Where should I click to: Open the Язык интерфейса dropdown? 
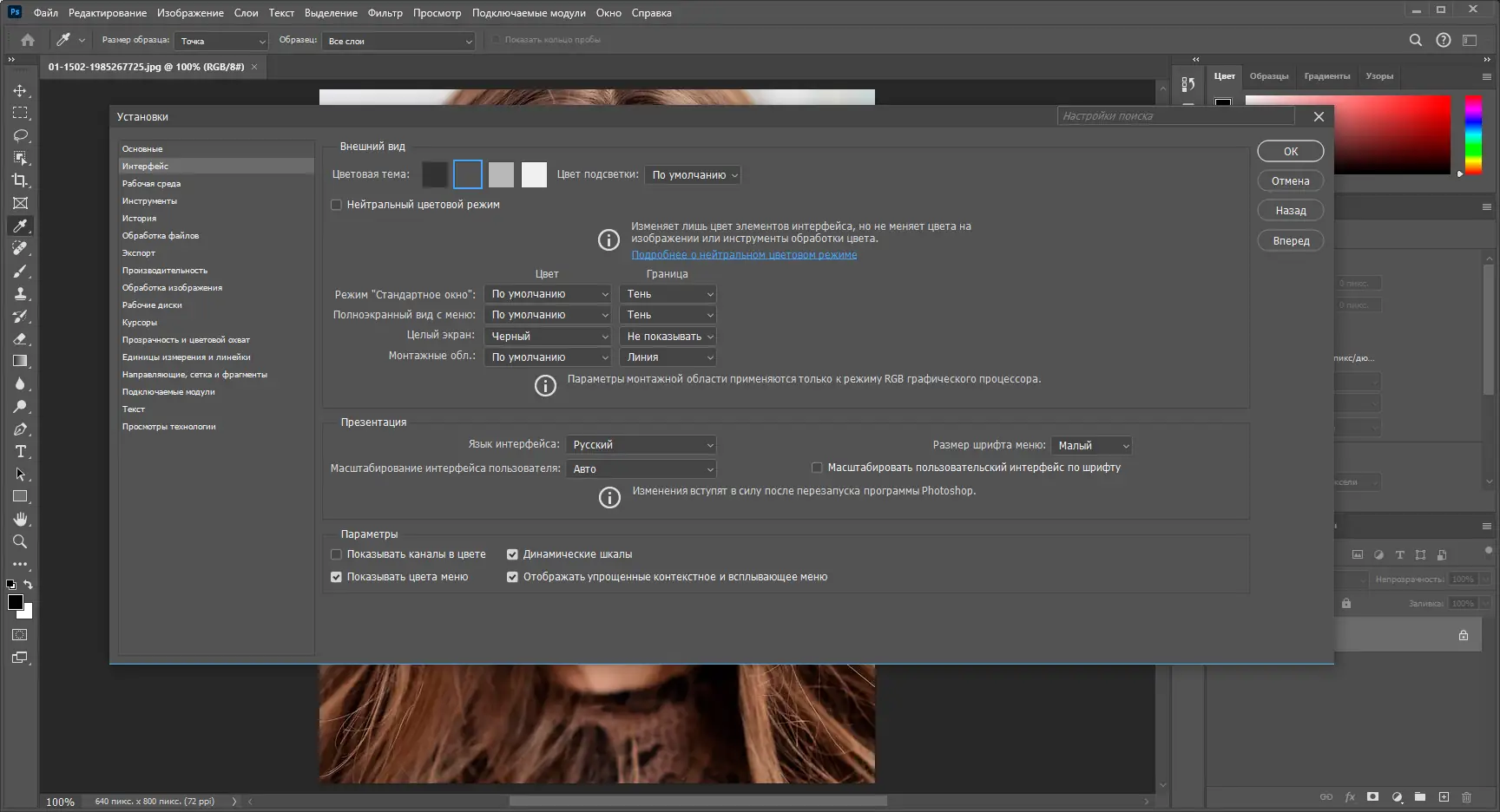pos(641,445)
